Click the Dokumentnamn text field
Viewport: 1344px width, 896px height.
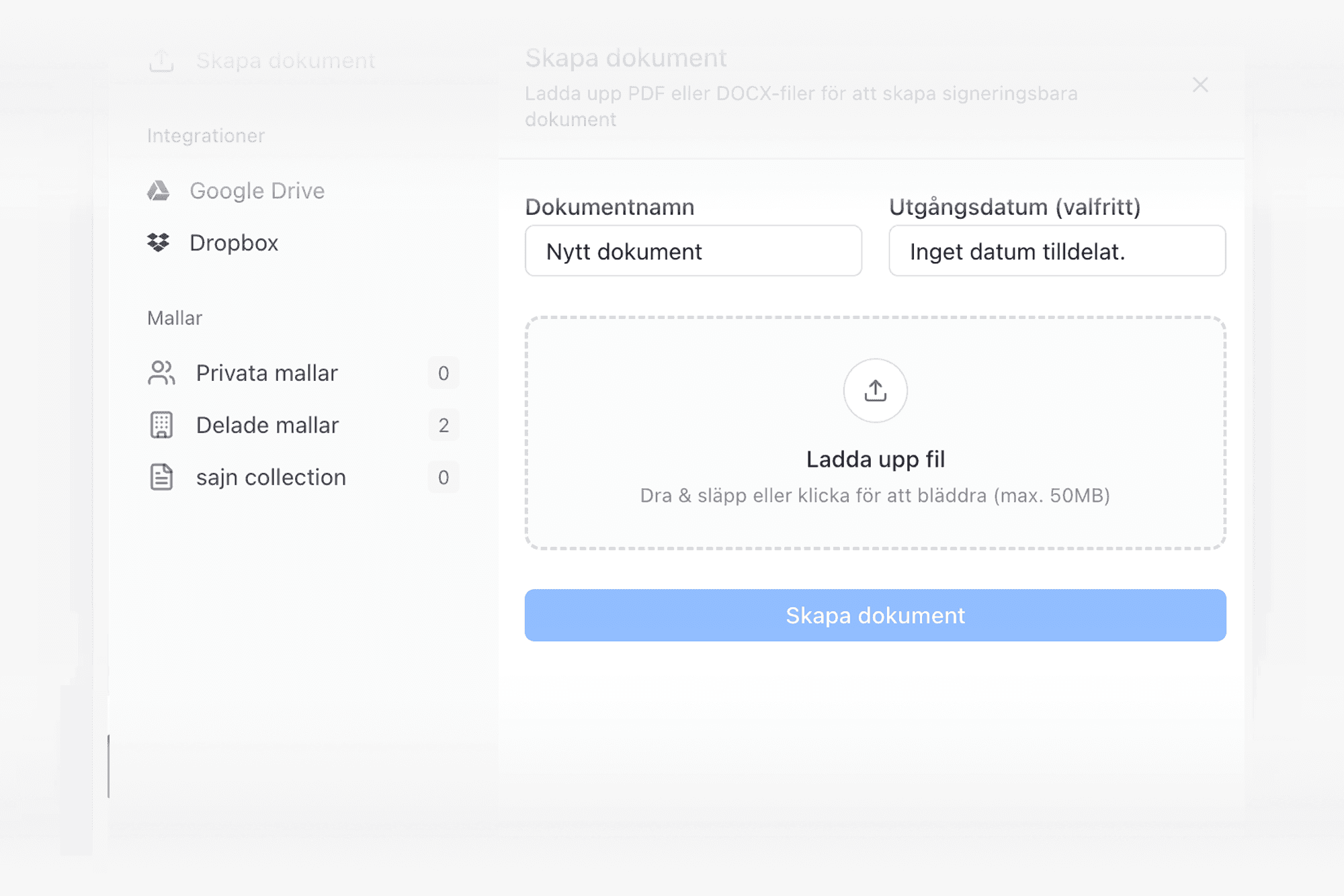click(x=693, y=251)
